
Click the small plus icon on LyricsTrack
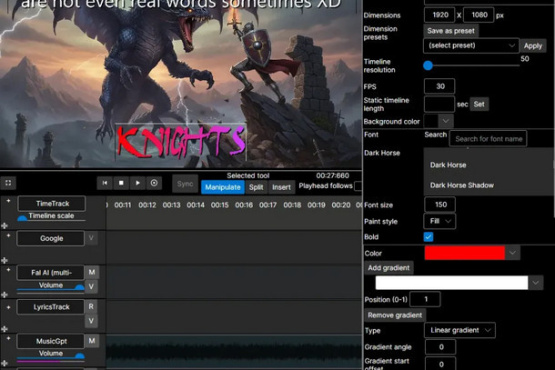8,307
